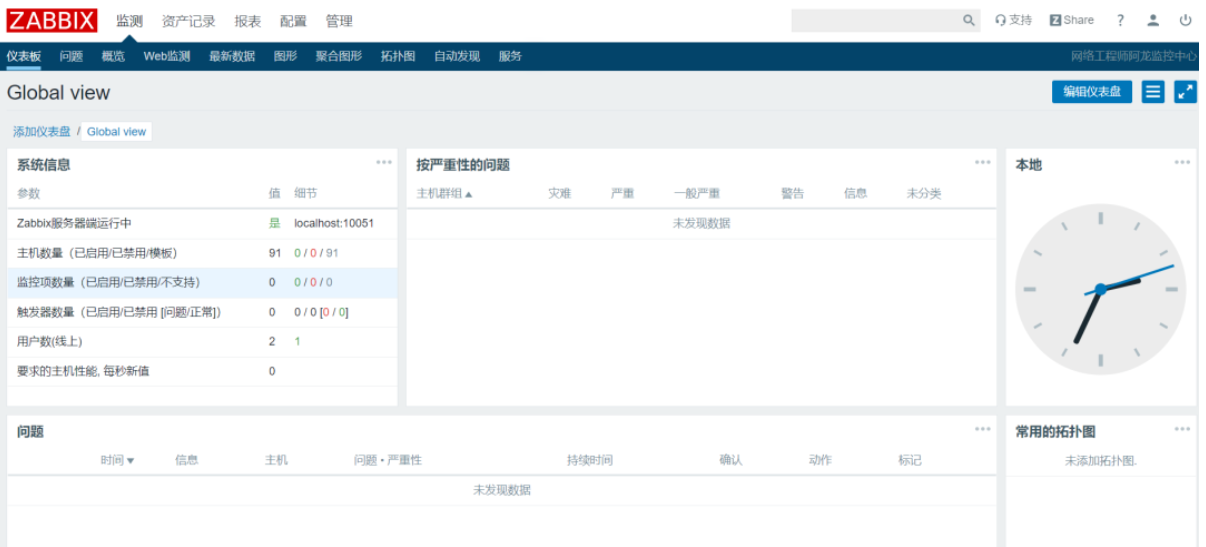Click the 触发器数量 row label
The height and width of the screenshot is (547, 1206).
[x=119, y=312]
